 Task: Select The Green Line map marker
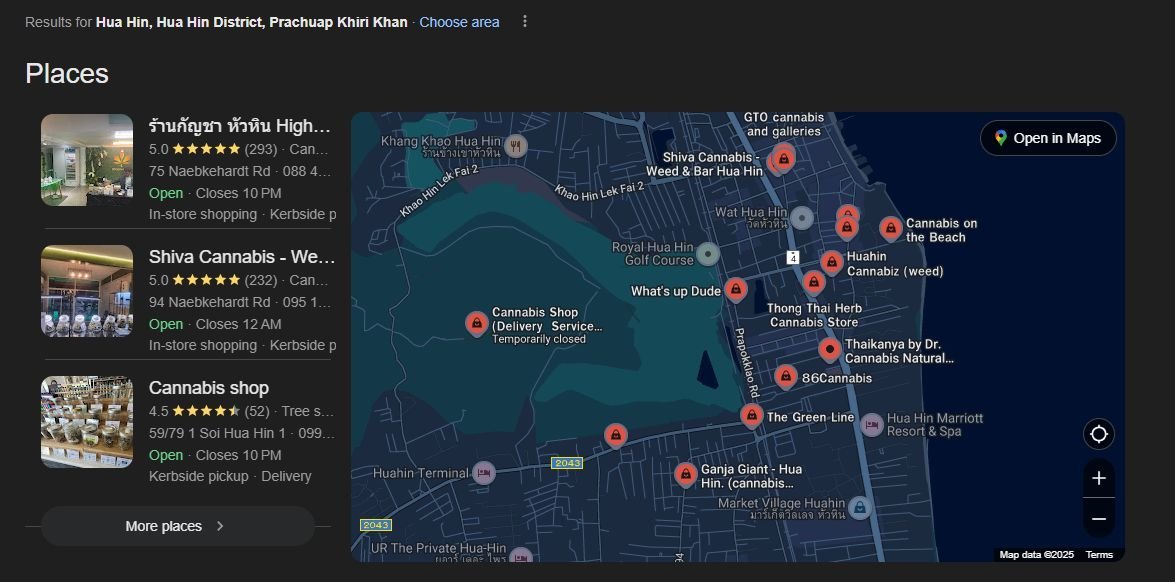pyautogui.click(x=751, y=415)
